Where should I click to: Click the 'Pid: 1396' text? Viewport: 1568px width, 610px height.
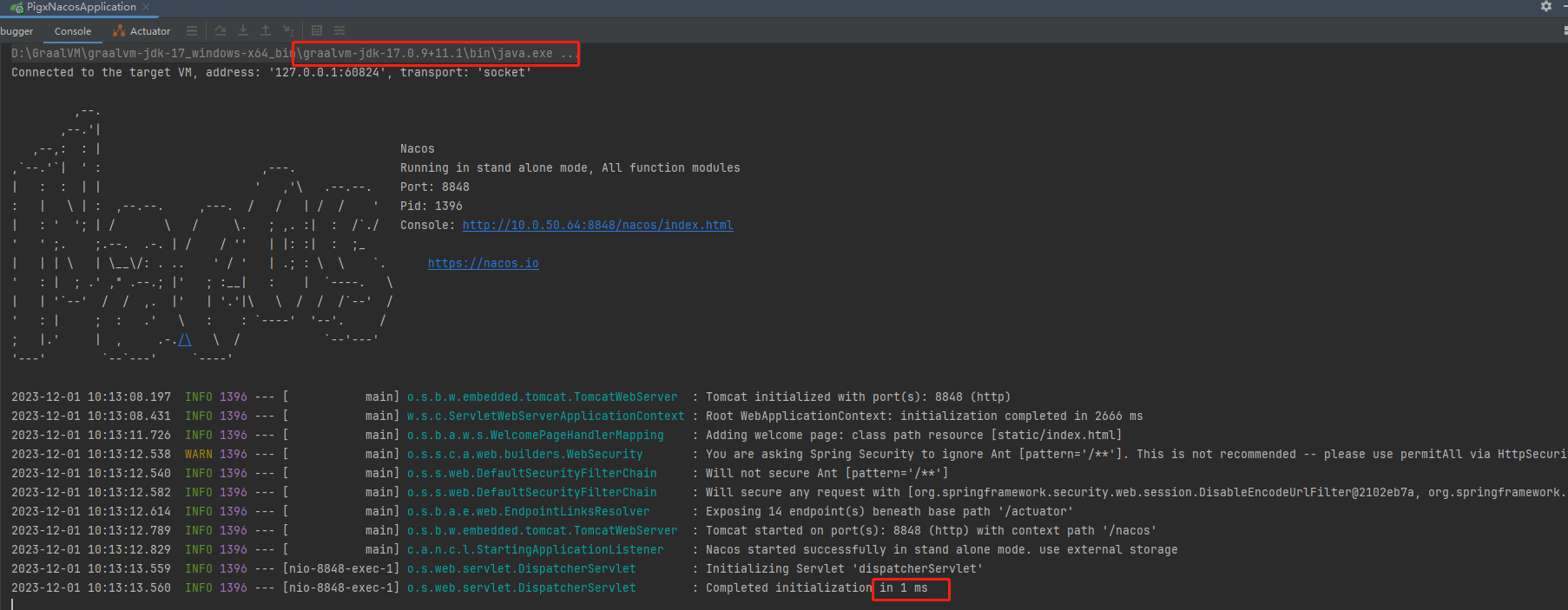431,207
